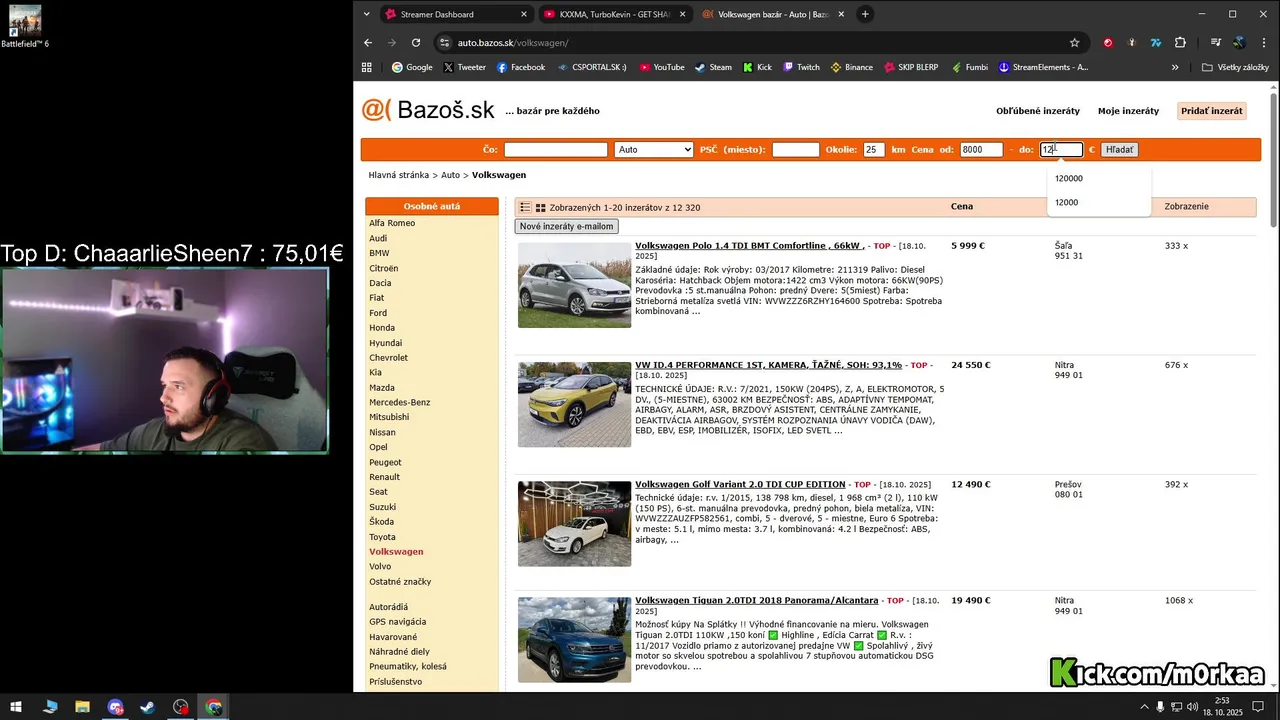Open the SKIP BLERP bookmark
The height and width of the screenshot is (720, 1280).
coord(910,67)
